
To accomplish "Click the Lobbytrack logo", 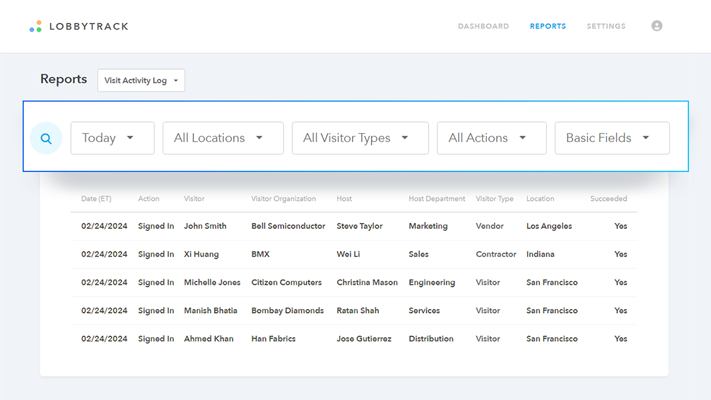I will (79, 26).
